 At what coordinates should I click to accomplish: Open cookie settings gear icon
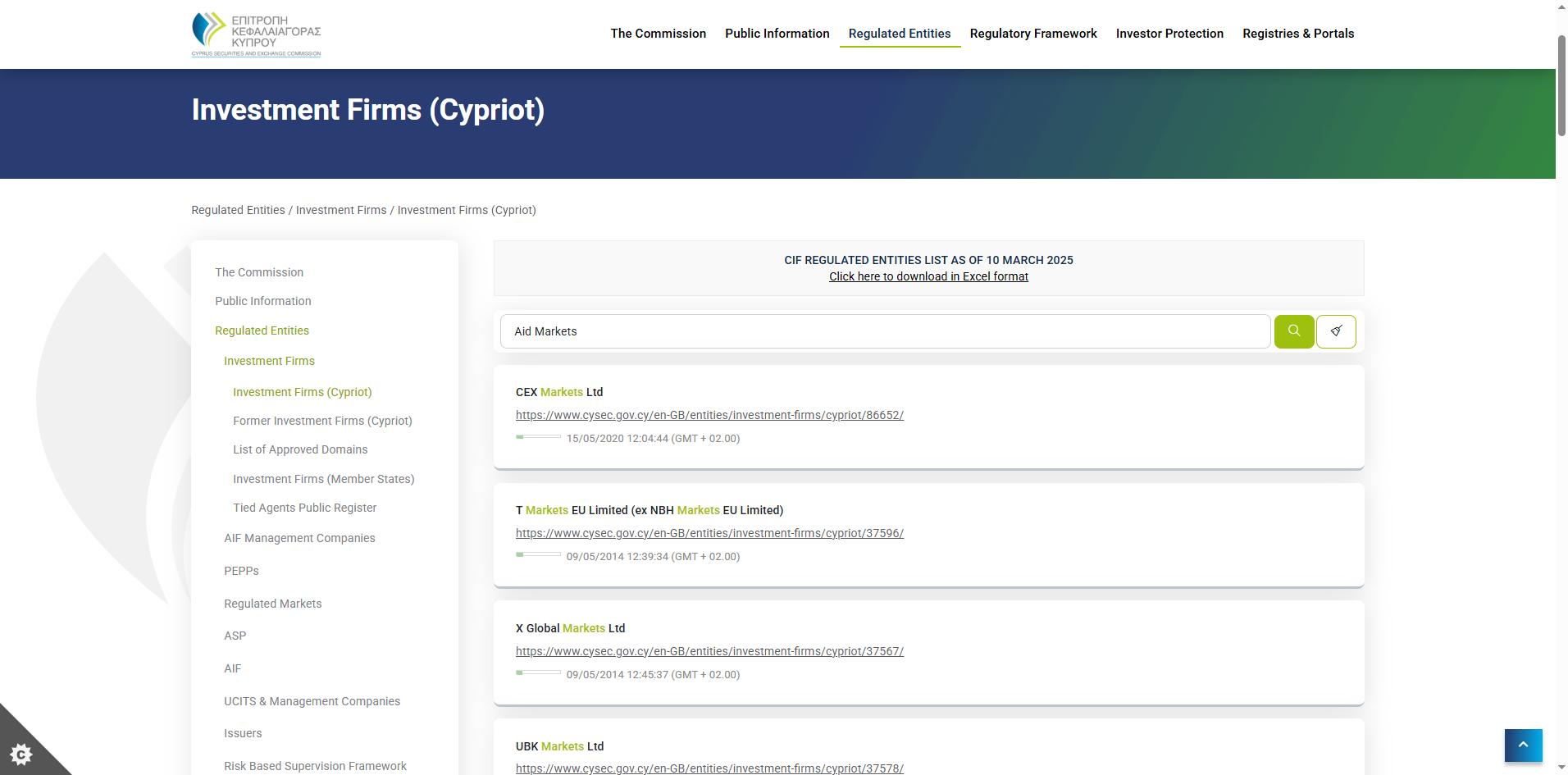(21, 754)
